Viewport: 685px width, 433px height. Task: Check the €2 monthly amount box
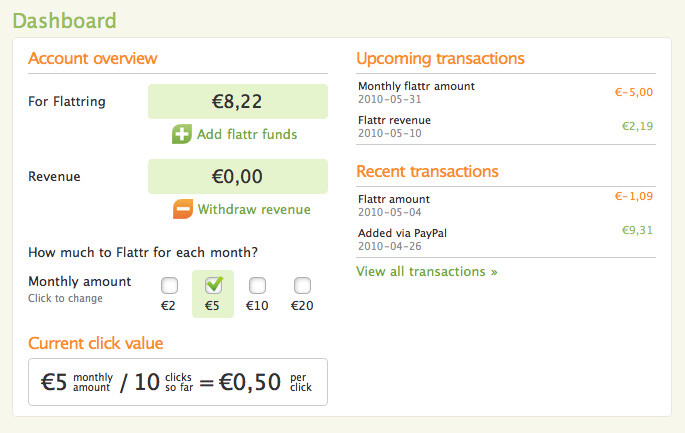(169, 286)
